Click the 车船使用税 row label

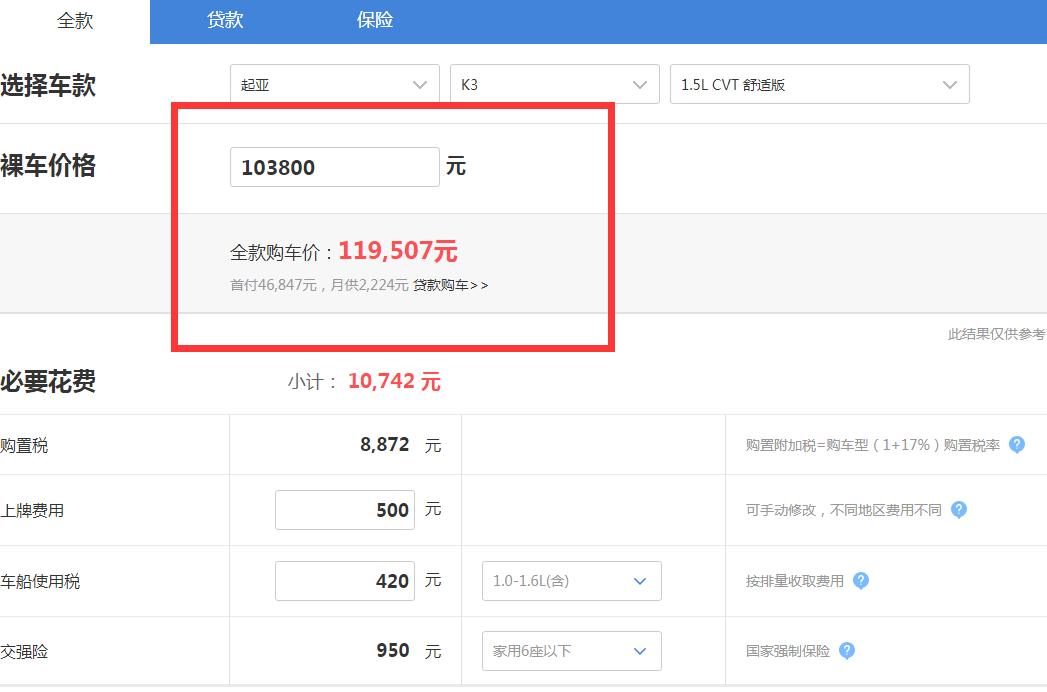(40, 582)
